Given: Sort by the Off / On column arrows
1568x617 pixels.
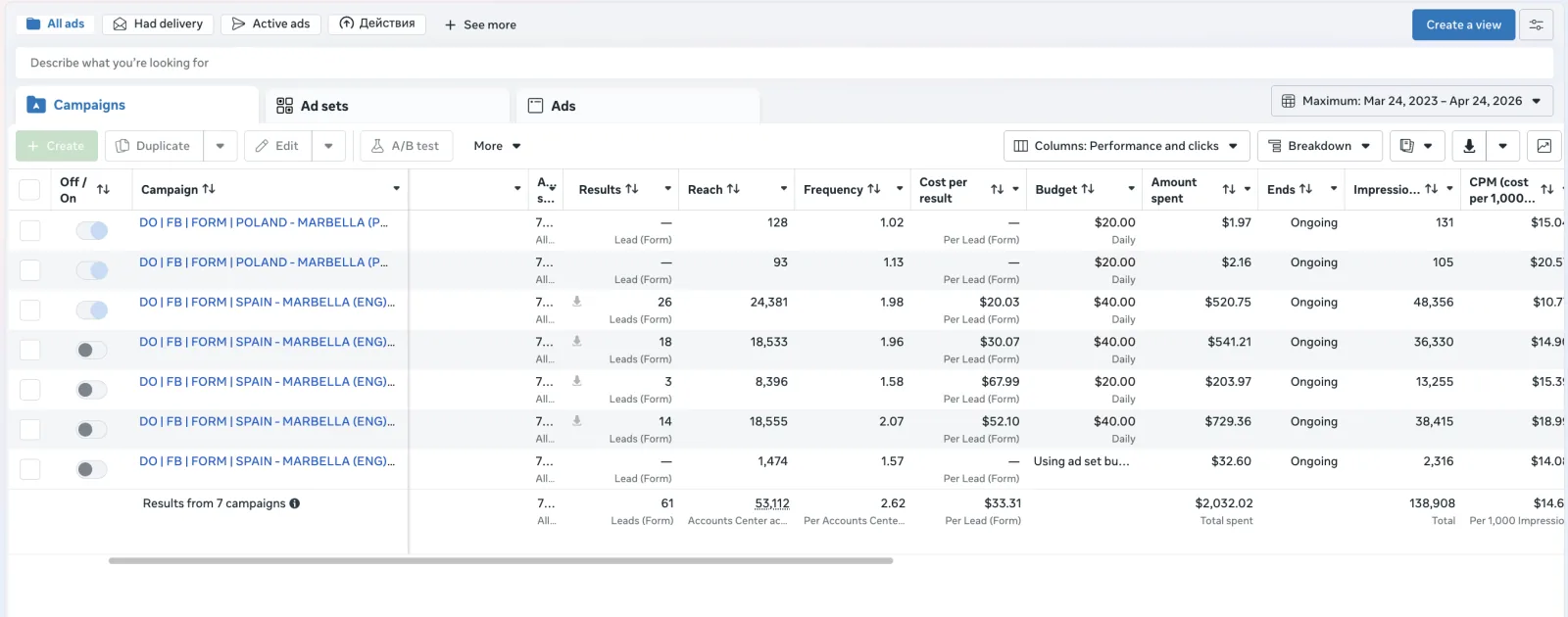Looking at the screenshot, I should pos(103,189).
